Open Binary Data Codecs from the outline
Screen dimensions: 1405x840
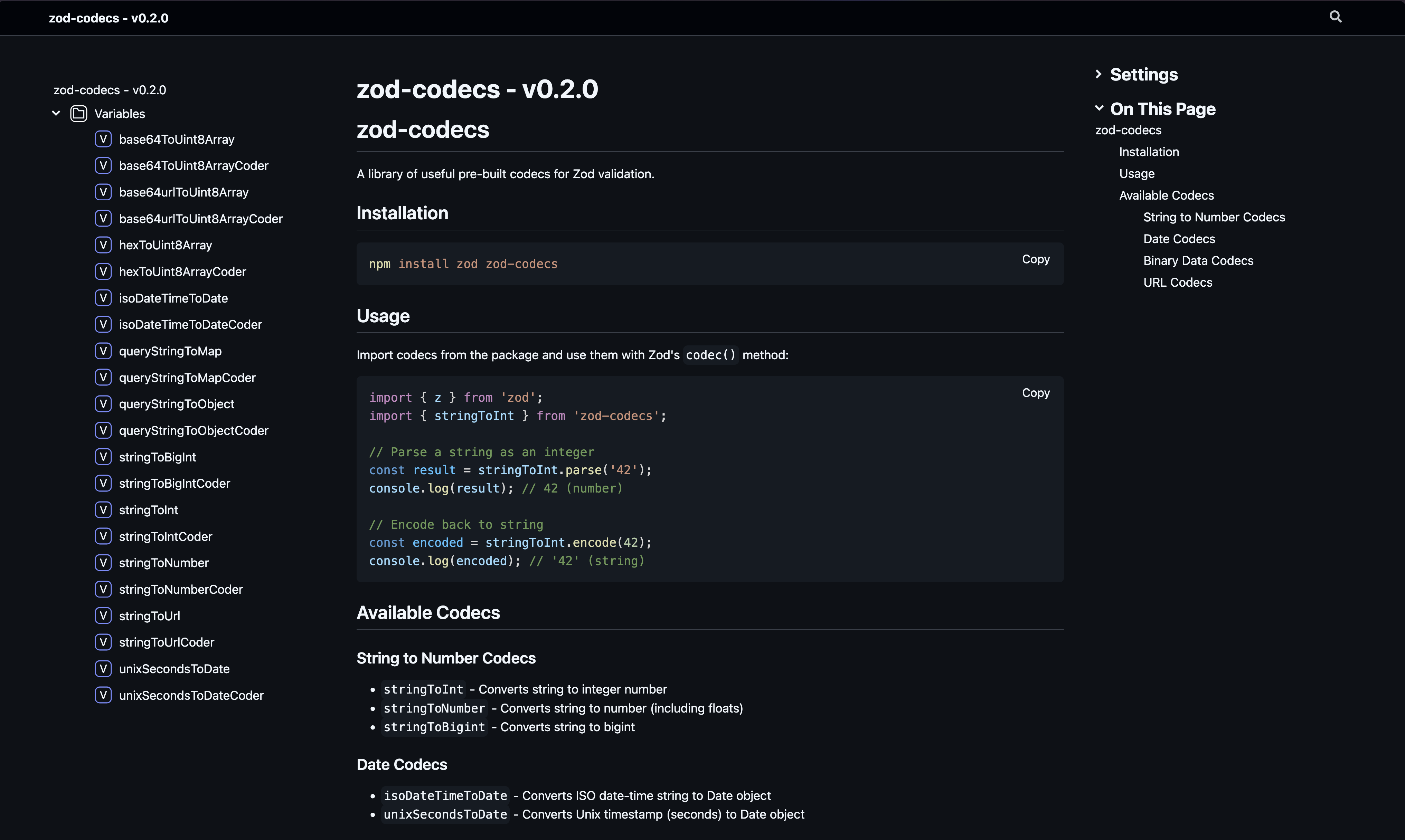pos(1198,260)
